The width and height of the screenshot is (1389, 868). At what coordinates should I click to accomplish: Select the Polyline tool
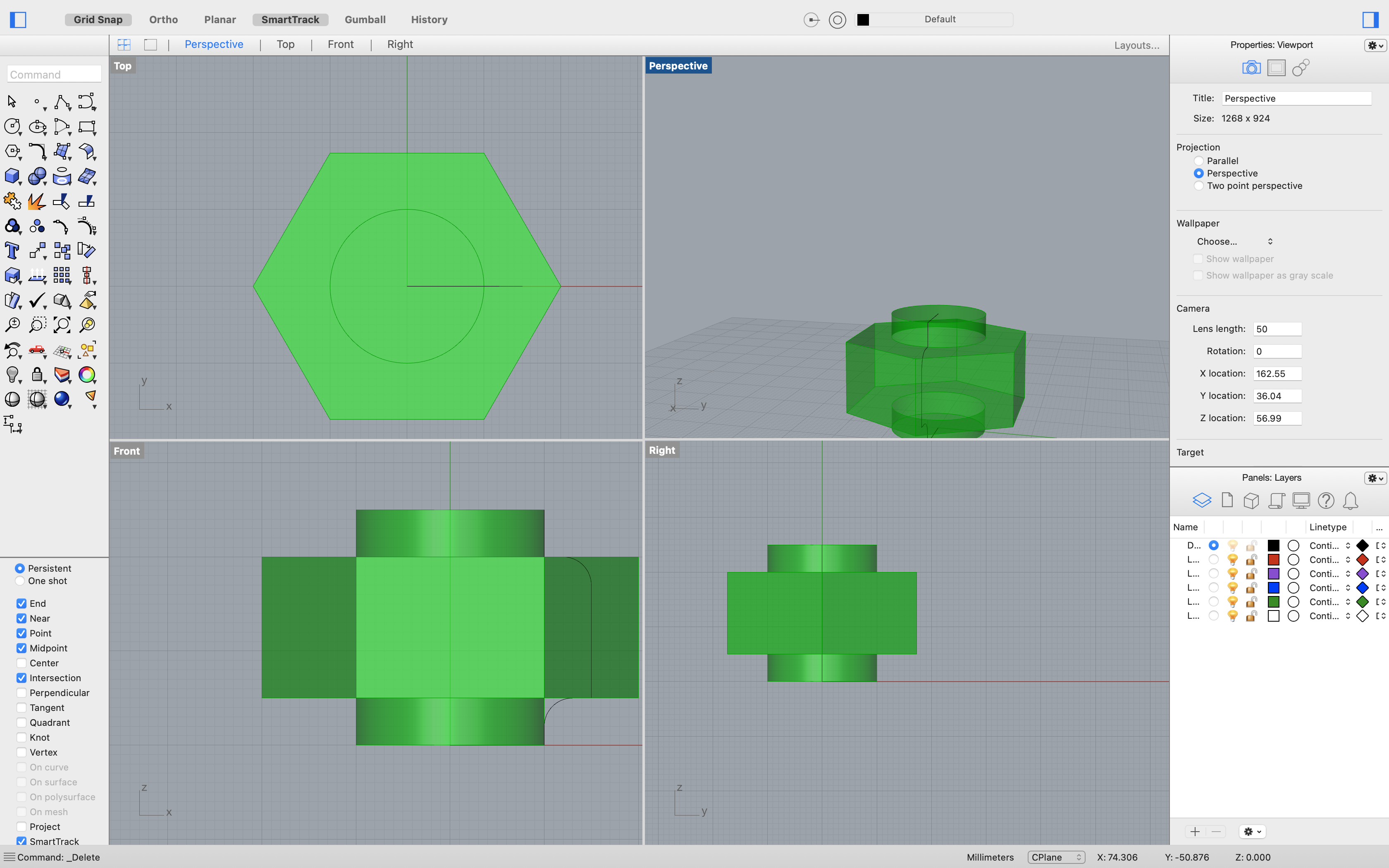62,102
